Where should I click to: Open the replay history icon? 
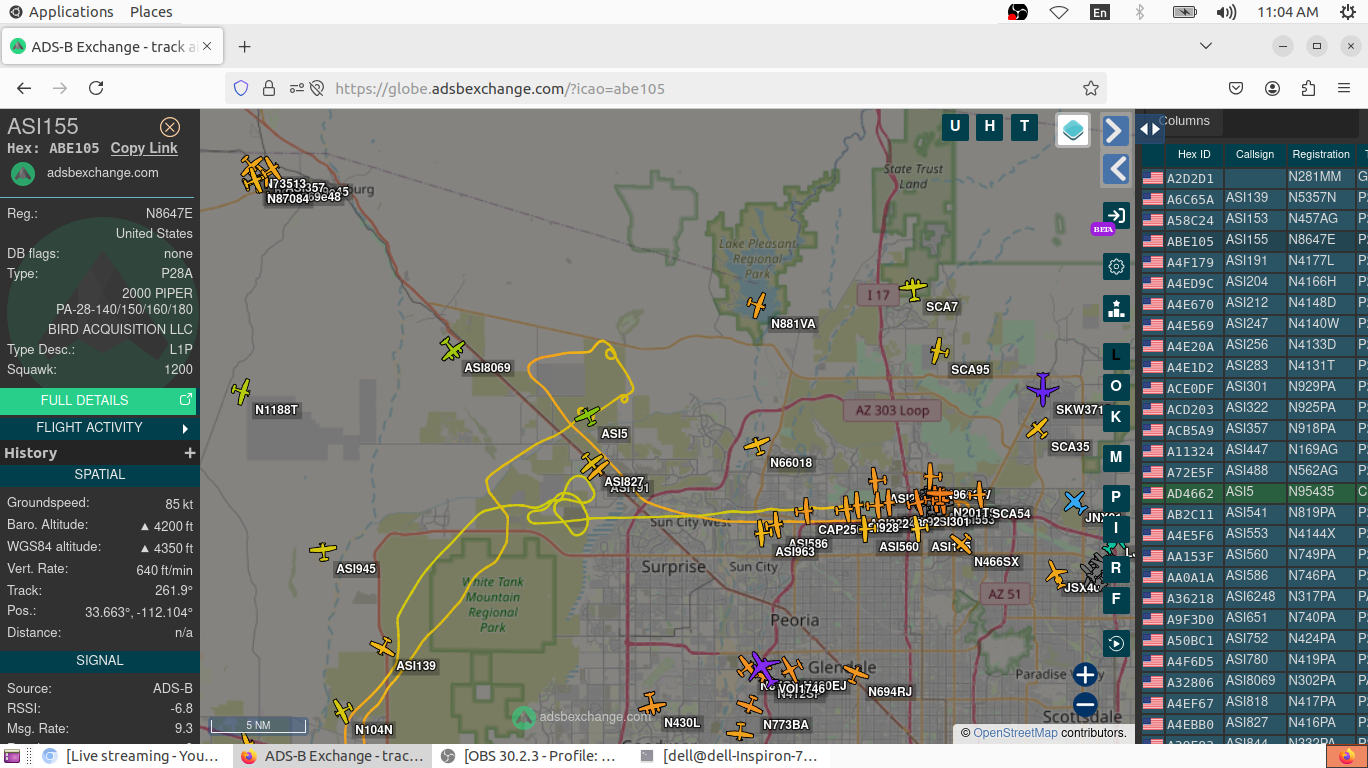[1116, 643]
